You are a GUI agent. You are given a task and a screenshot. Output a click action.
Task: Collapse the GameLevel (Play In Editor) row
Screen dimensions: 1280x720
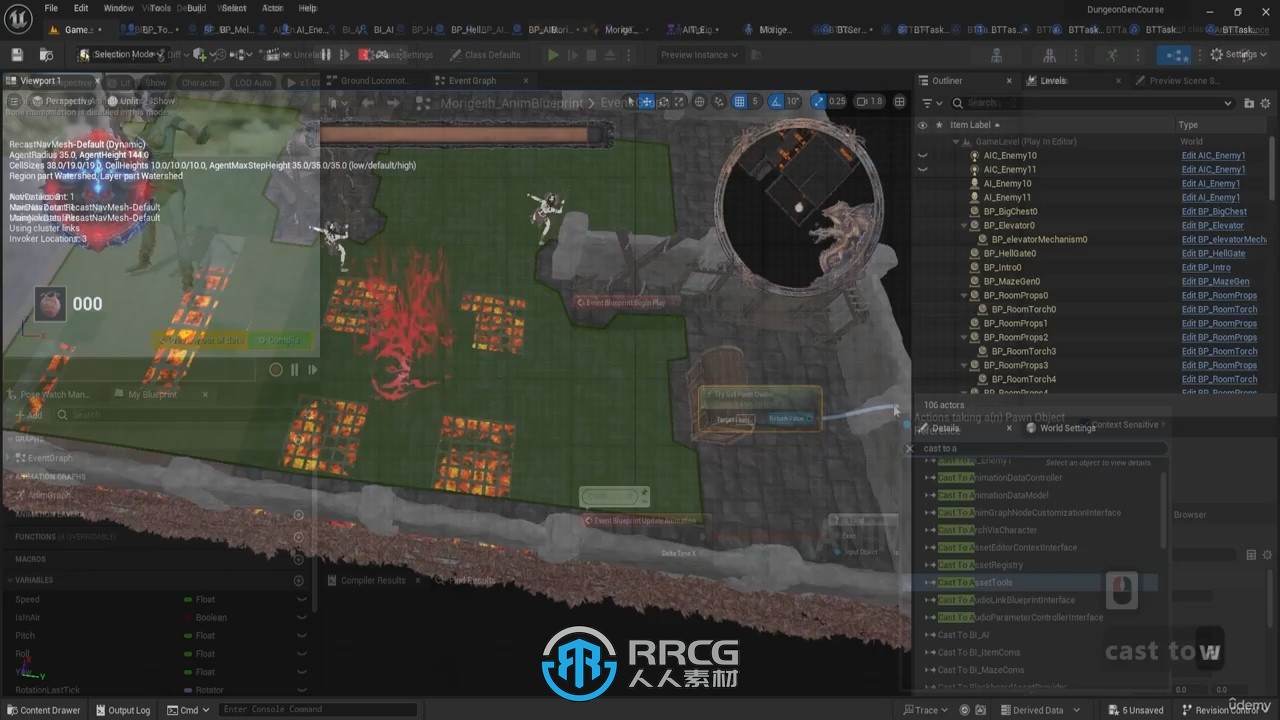954,141
